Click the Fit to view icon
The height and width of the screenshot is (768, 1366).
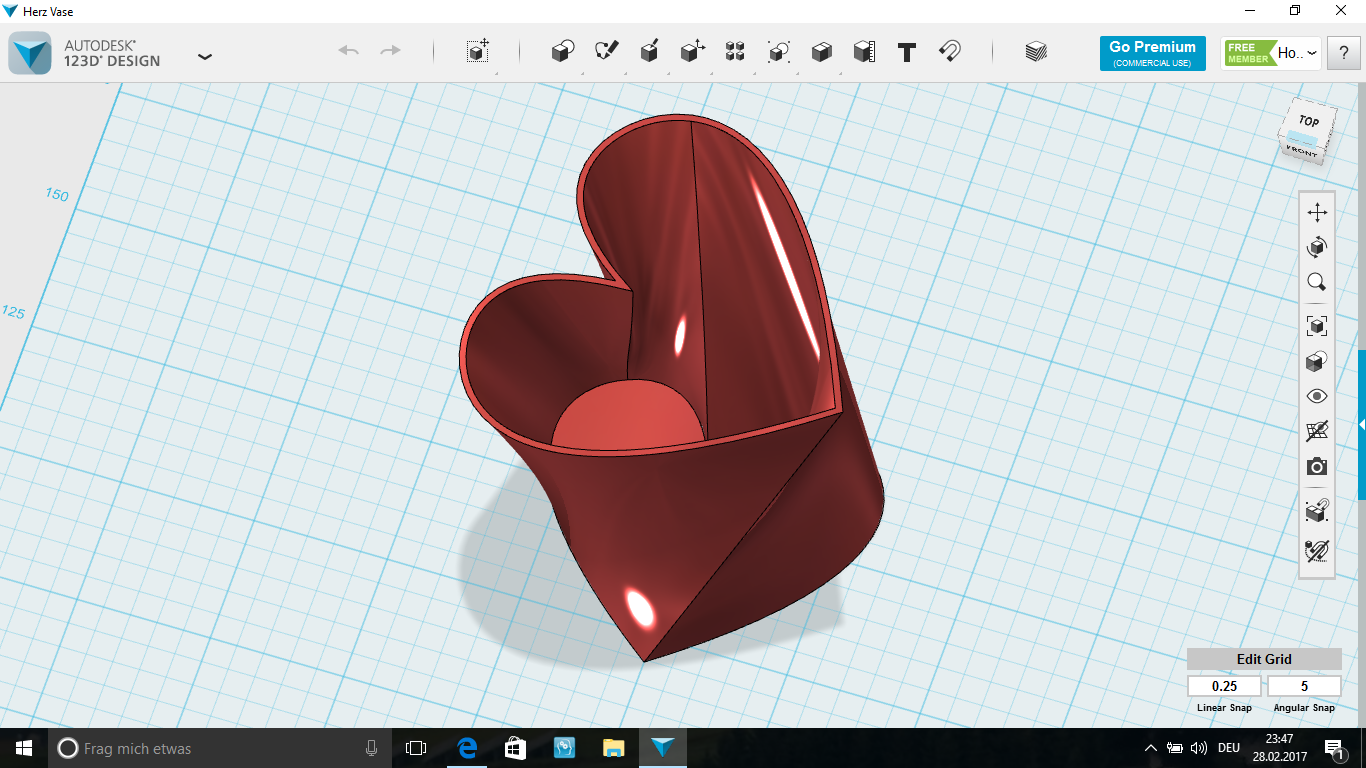coord(1317,325)
